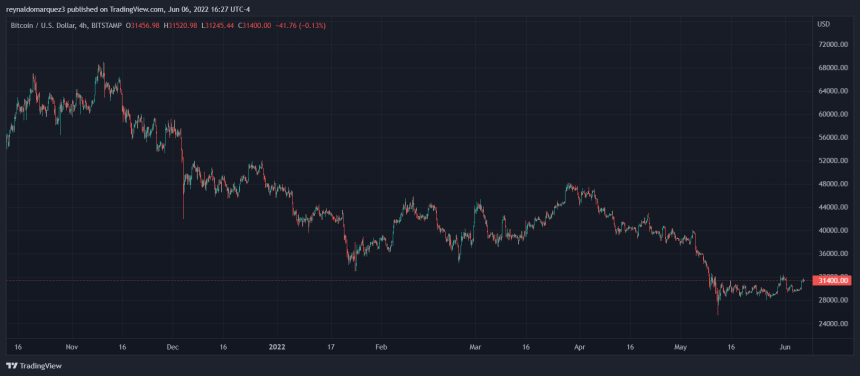
Task: Click the 64000.00 price axis label
Action: click(834, 91)
